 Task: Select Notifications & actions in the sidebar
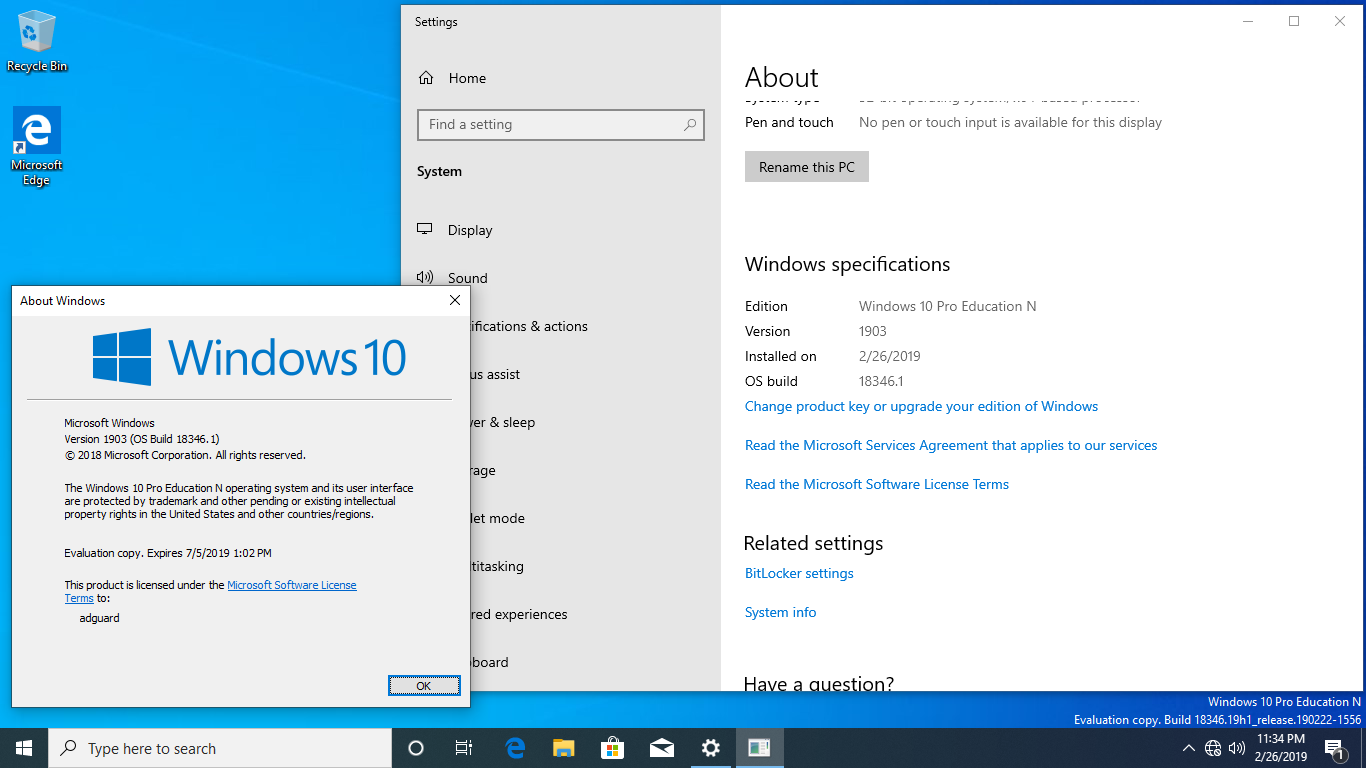529,326
